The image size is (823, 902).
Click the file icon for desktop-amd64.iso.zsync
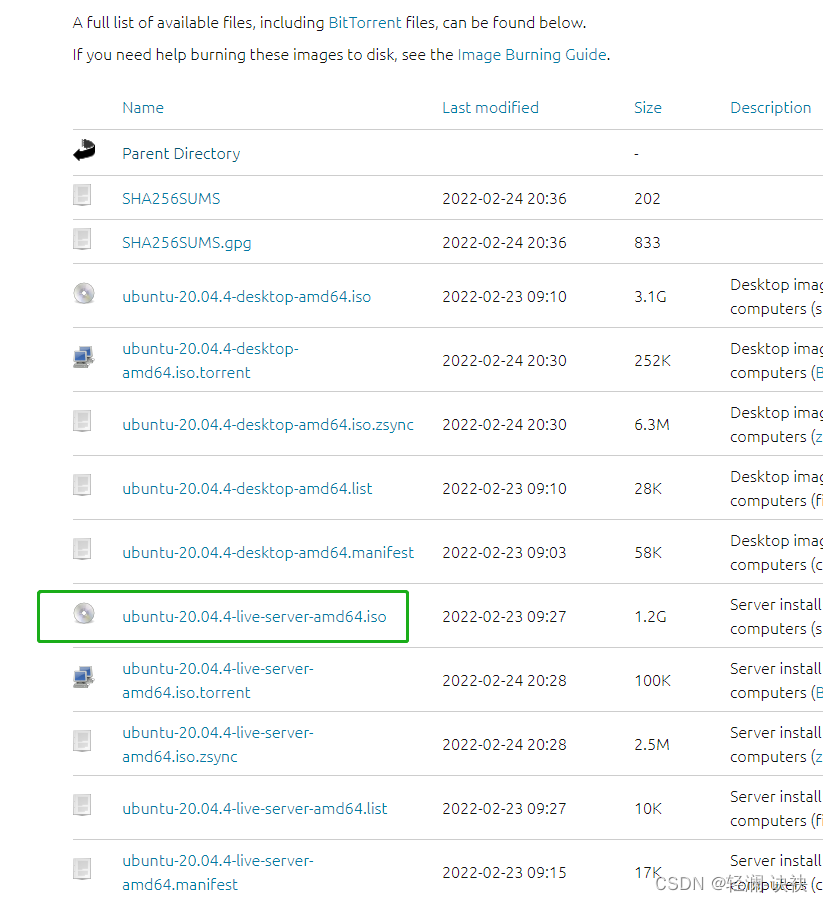click(82, 421)
